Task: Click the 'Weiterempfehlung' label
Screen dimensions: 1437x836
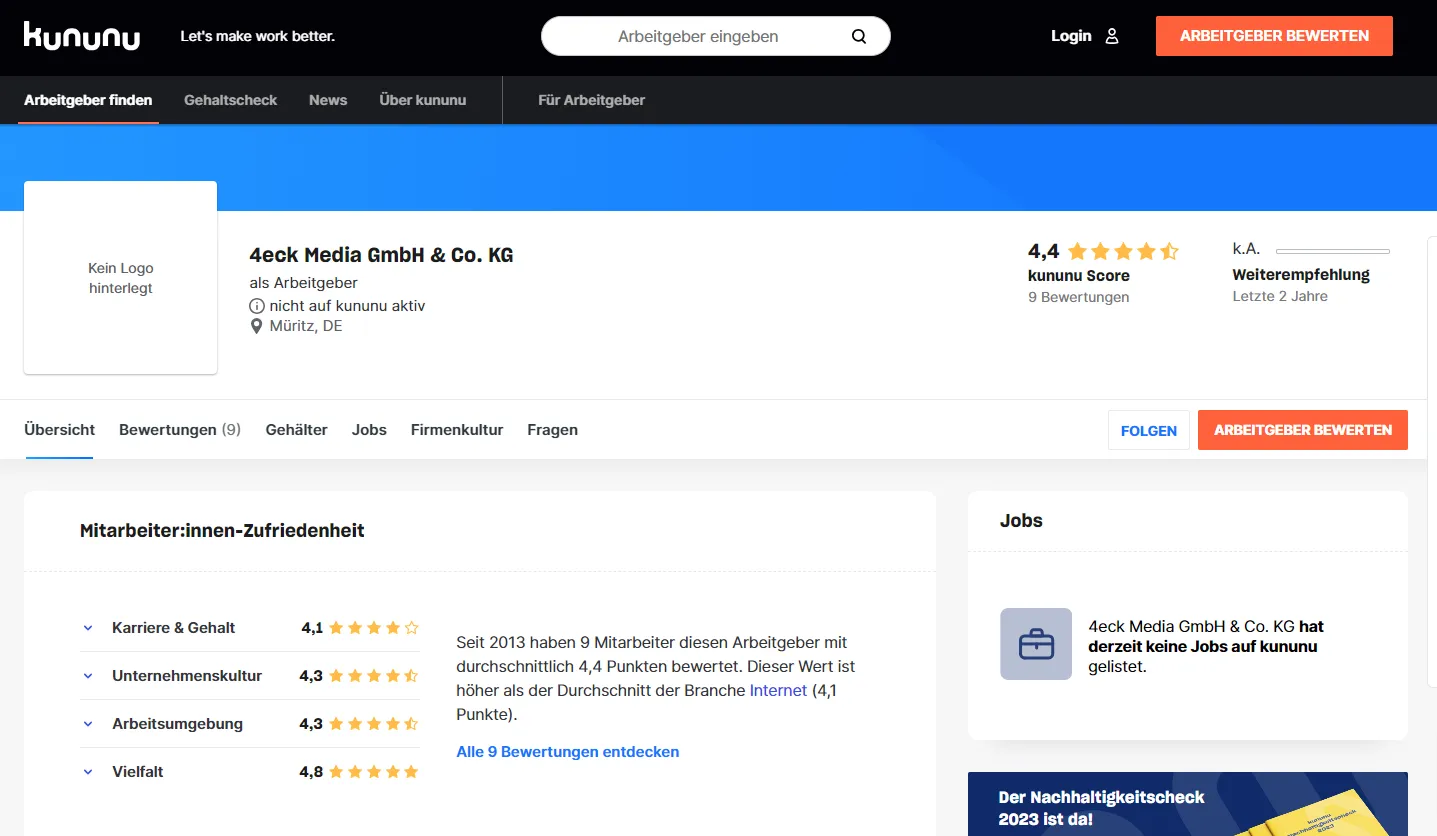Action: (x=1301, y=274)
